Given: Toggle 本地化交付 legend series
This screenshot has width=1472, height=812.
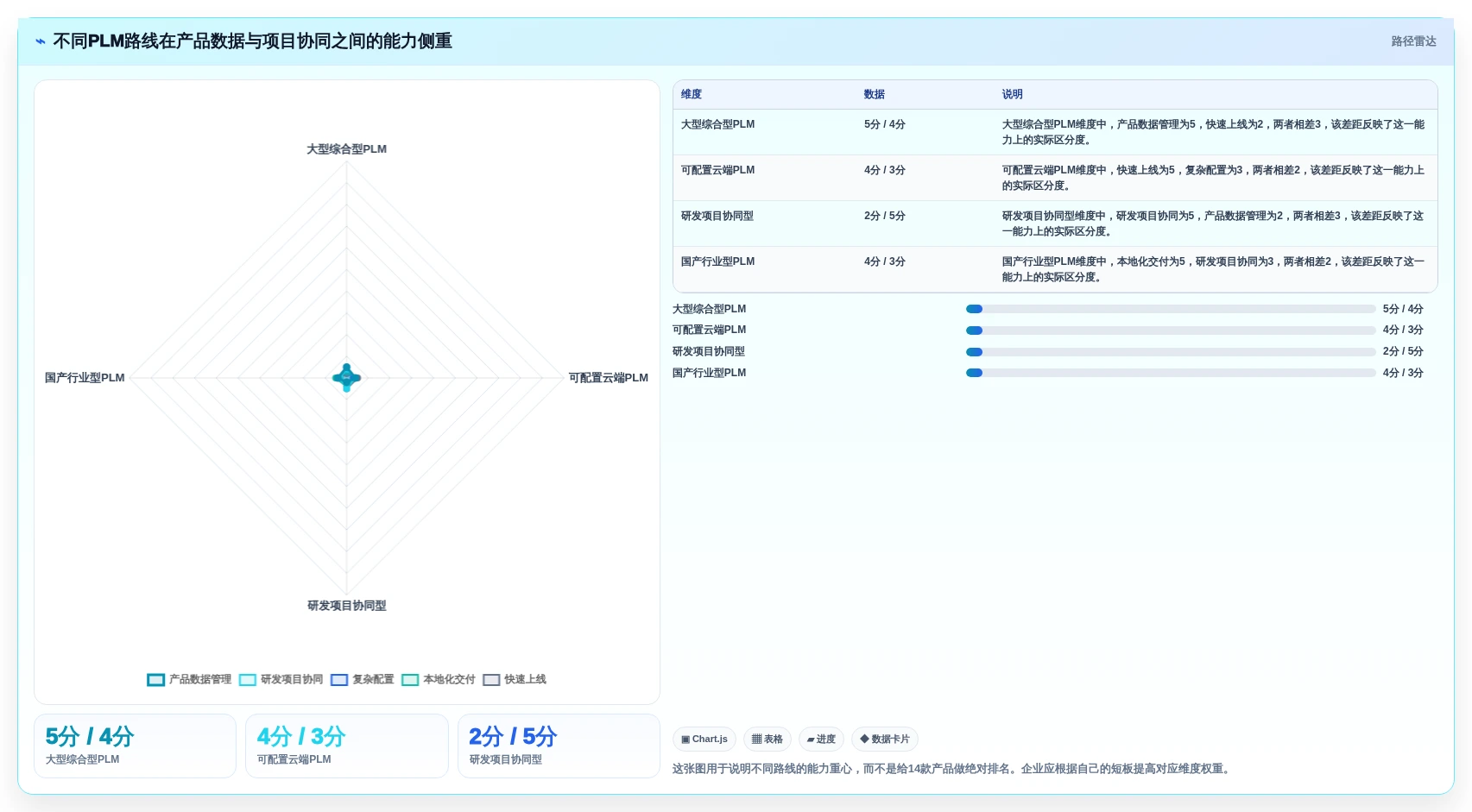Looking at the screenshot, I should (x=438, y=679).
